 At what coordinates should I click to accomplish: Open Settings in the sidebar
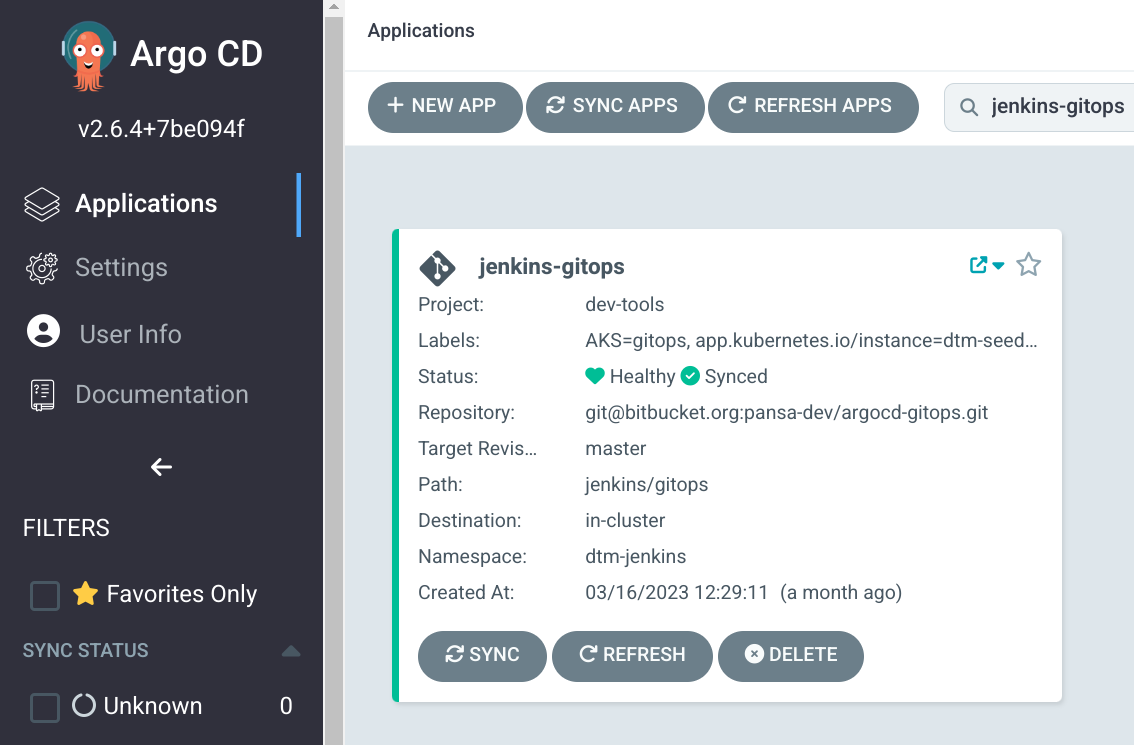(122, 268)
